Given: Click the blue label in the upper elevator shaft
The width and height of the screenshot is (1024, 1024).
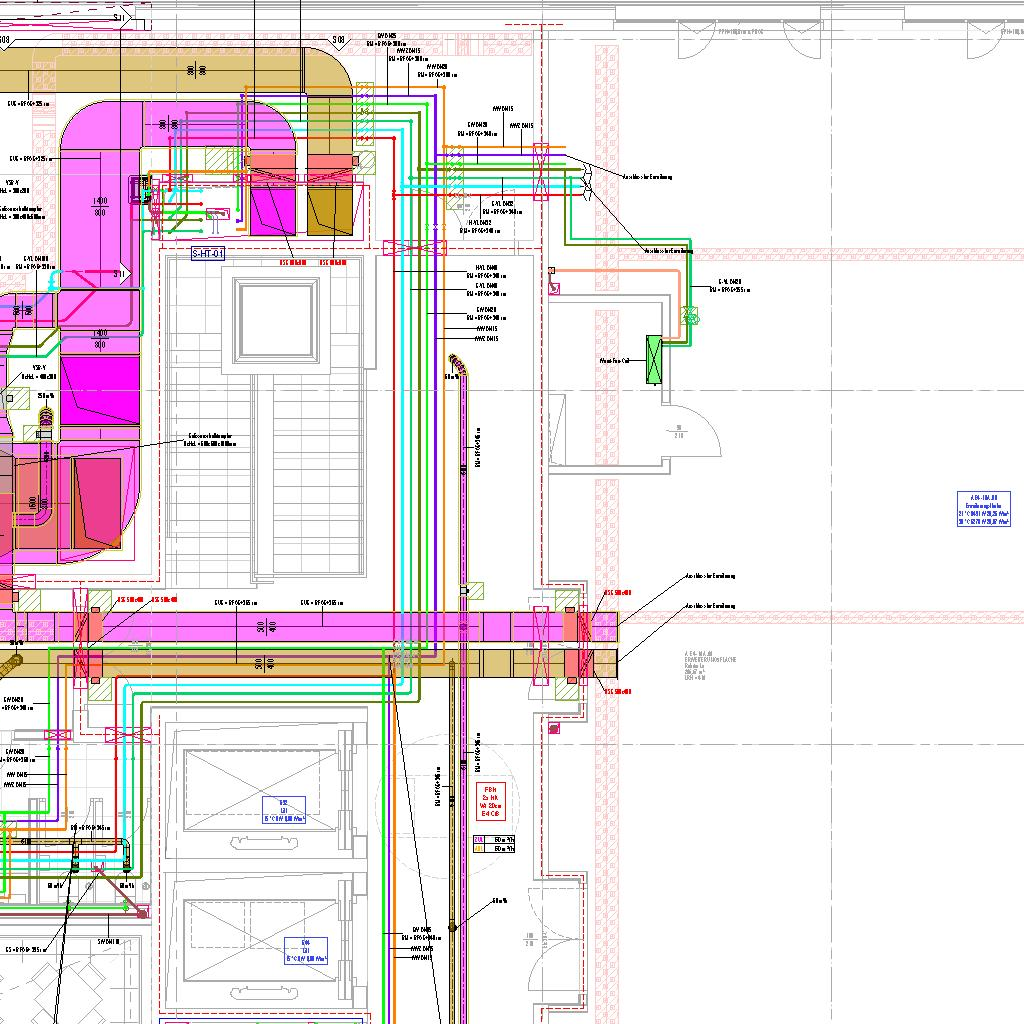Looking at the screenshot, I should click(x=284, y=810).
